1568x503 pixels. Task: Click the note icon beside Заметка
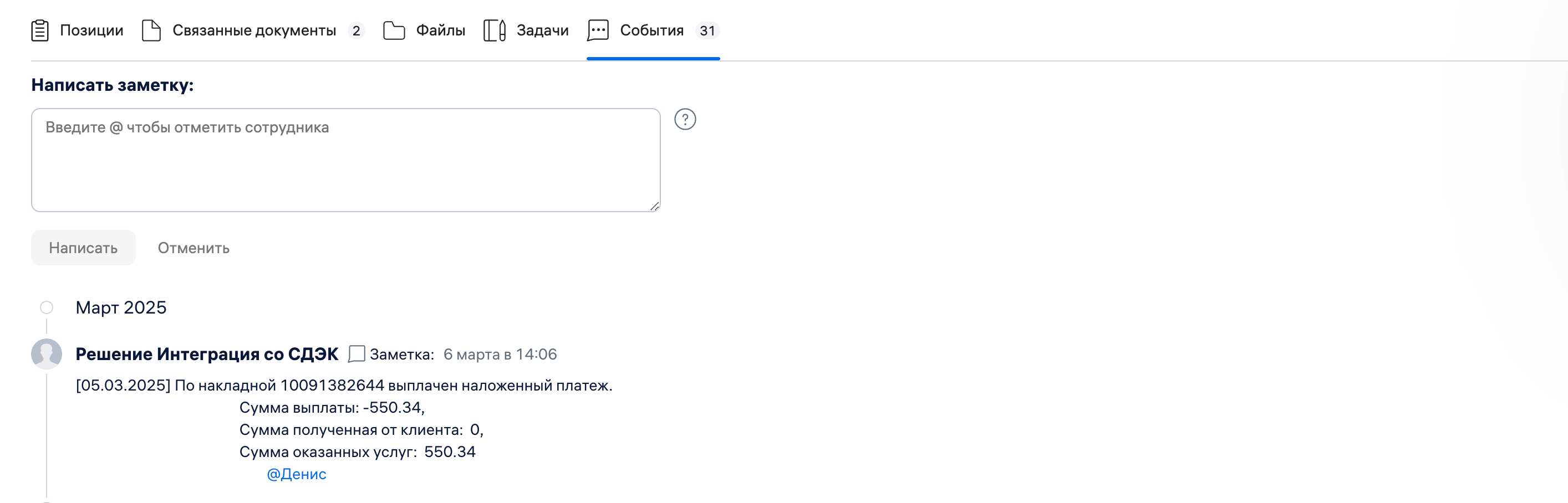click(357, 354)
